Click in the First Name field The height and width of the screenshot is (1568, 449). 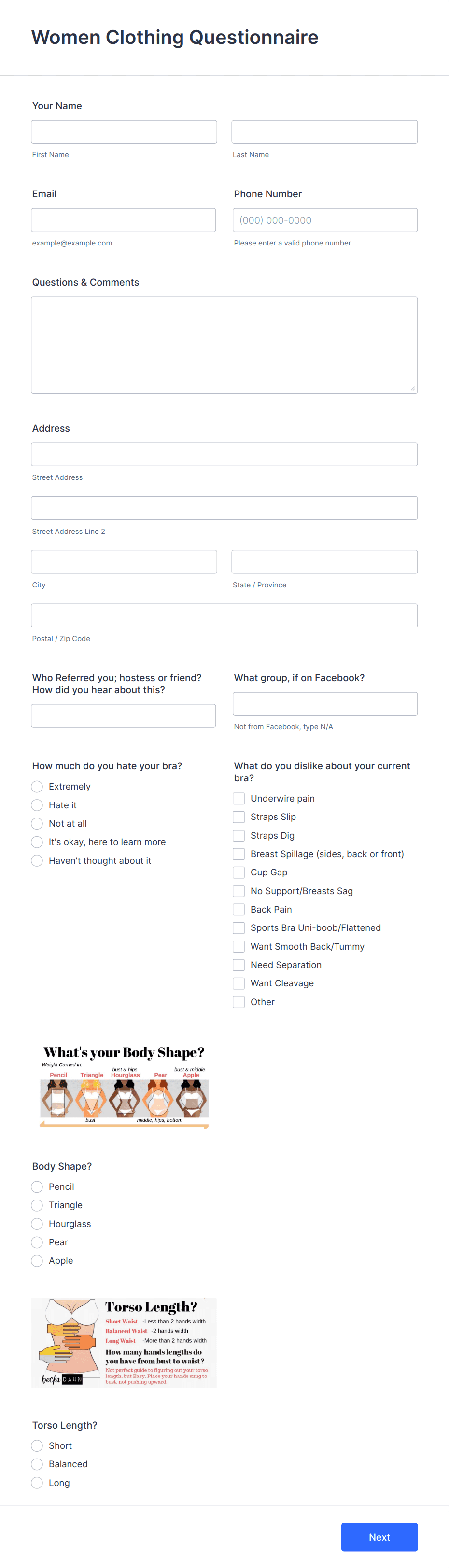click(124, 132)
